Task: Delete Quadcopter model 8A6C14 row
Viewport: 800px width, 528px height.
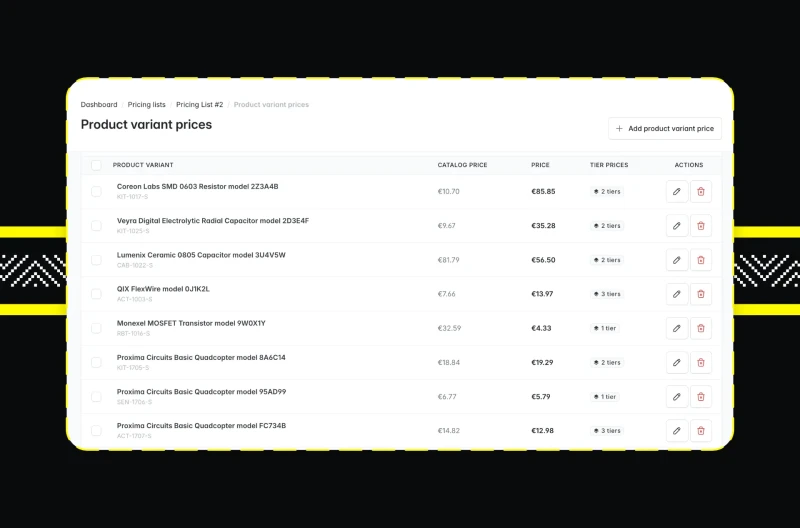Action: click(701, 362)
